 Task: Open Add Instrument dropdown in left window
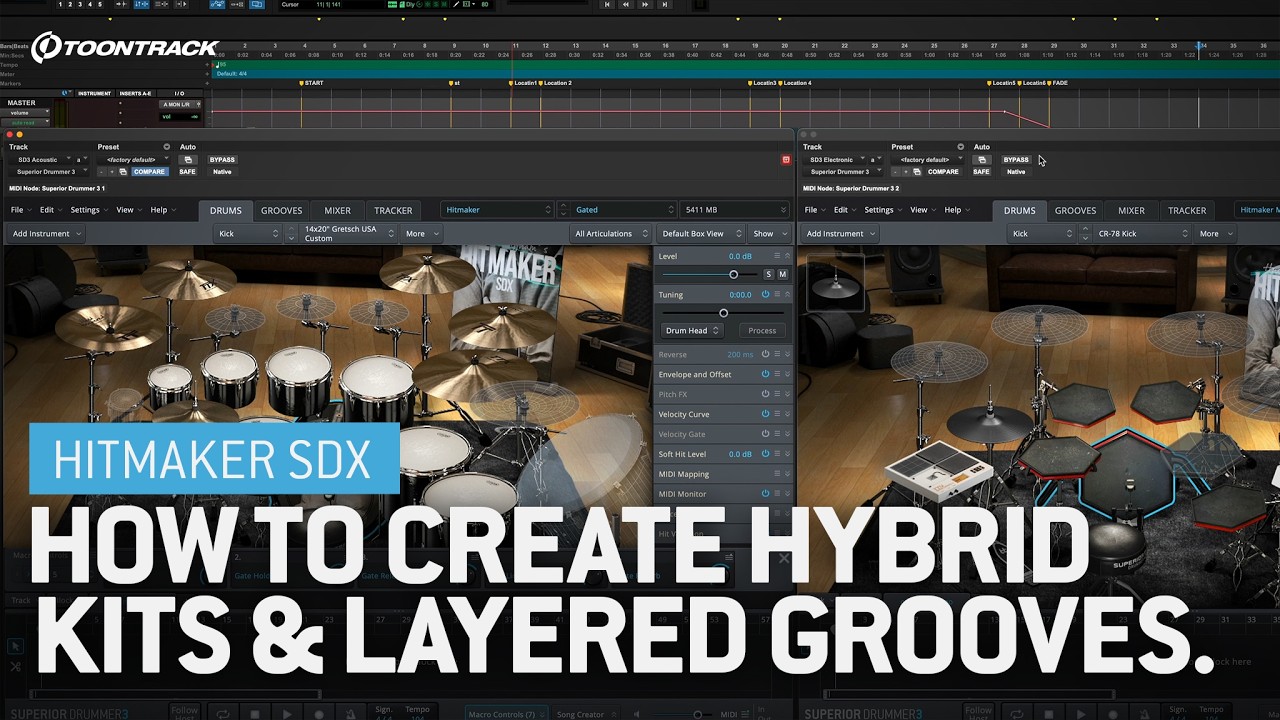click(x=46, y=234)
